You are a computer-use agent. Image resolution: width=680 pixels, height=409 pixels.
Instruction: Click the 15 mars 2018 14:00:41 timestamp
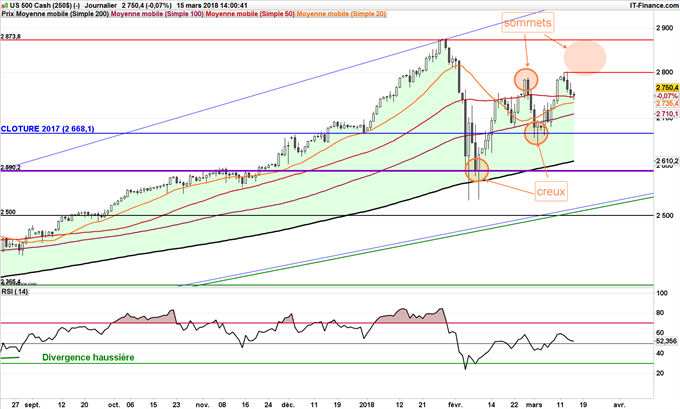point(212,6)
